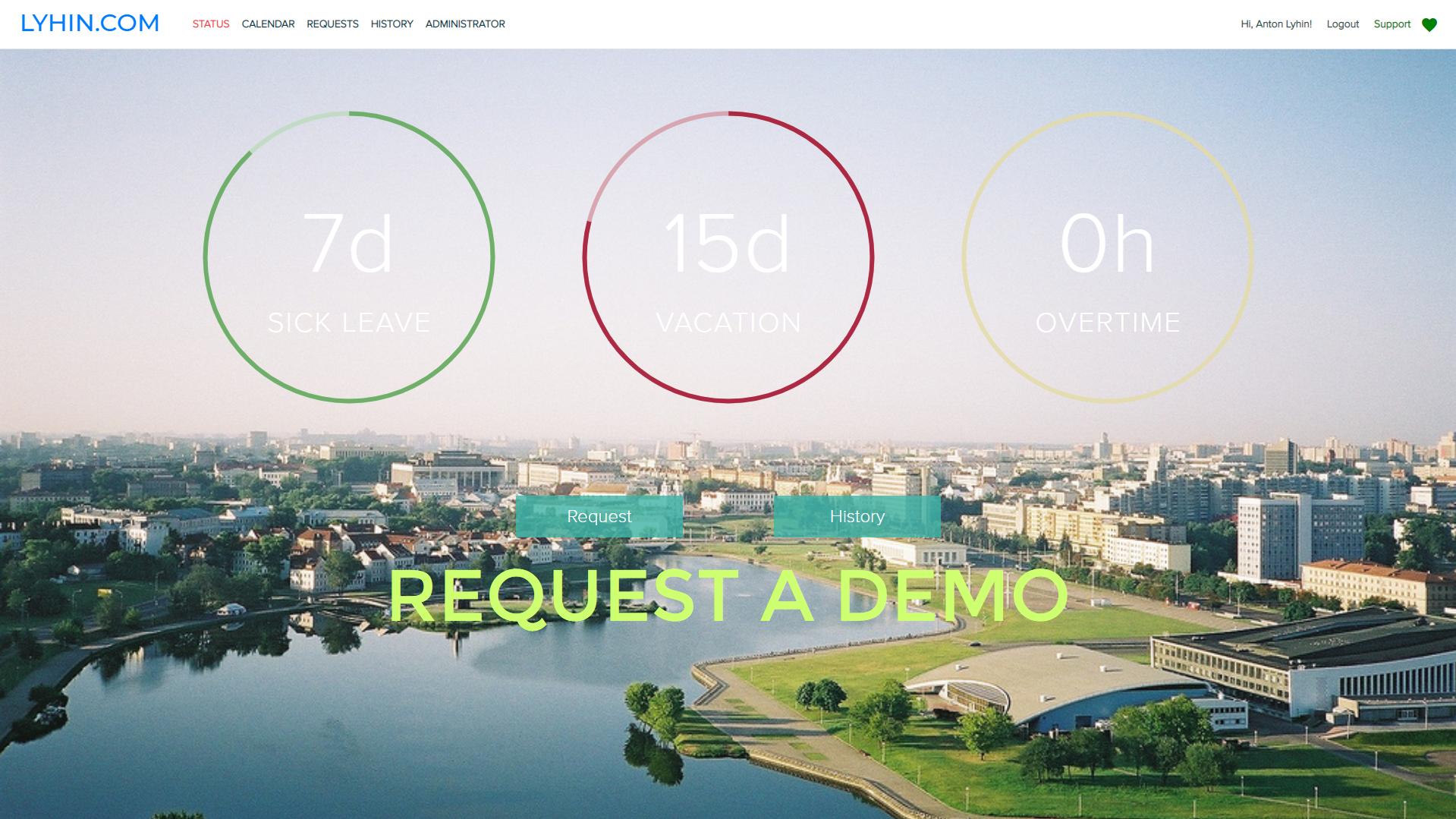Open the Support link
This screenshot has height=819, width=1456.
pos(1392,24)
